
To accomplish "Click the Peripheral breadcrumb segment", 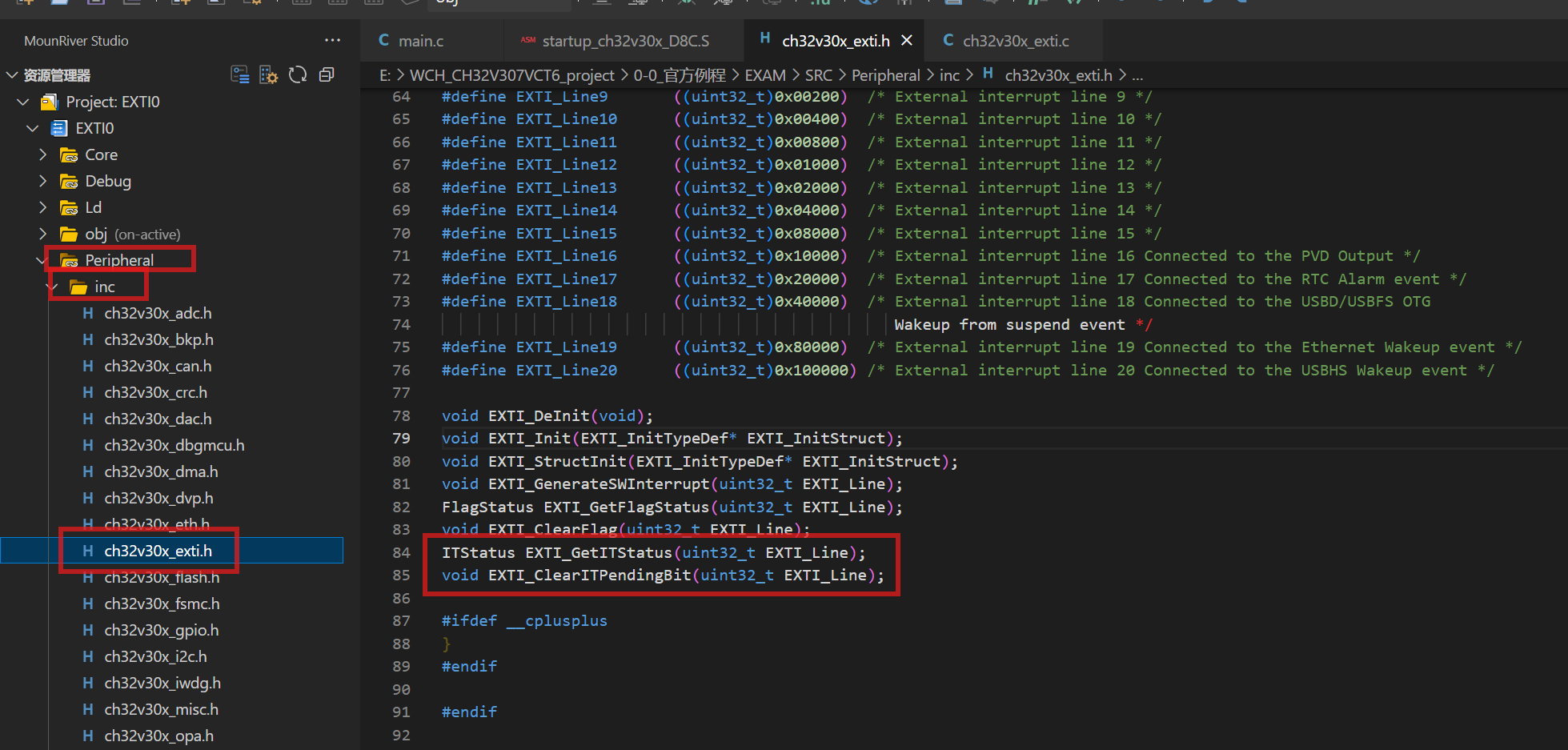I will (x=886, y=74).
